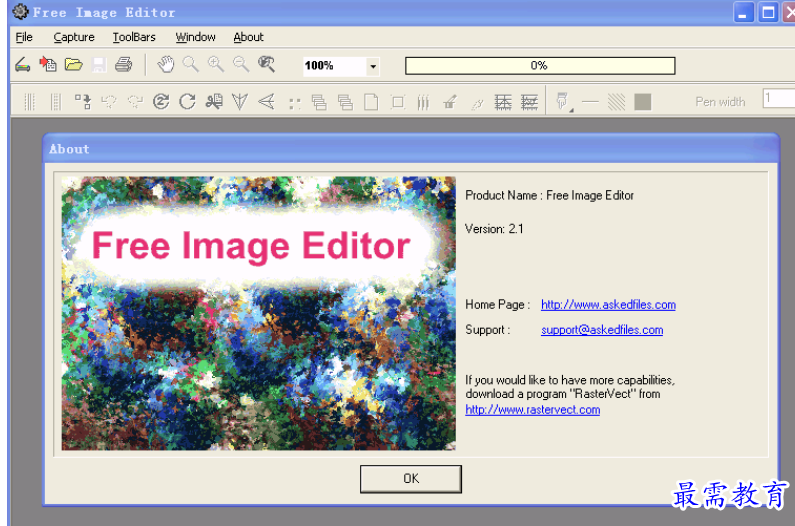Click the Free Image Editor splash image

(x=259, y=313)
